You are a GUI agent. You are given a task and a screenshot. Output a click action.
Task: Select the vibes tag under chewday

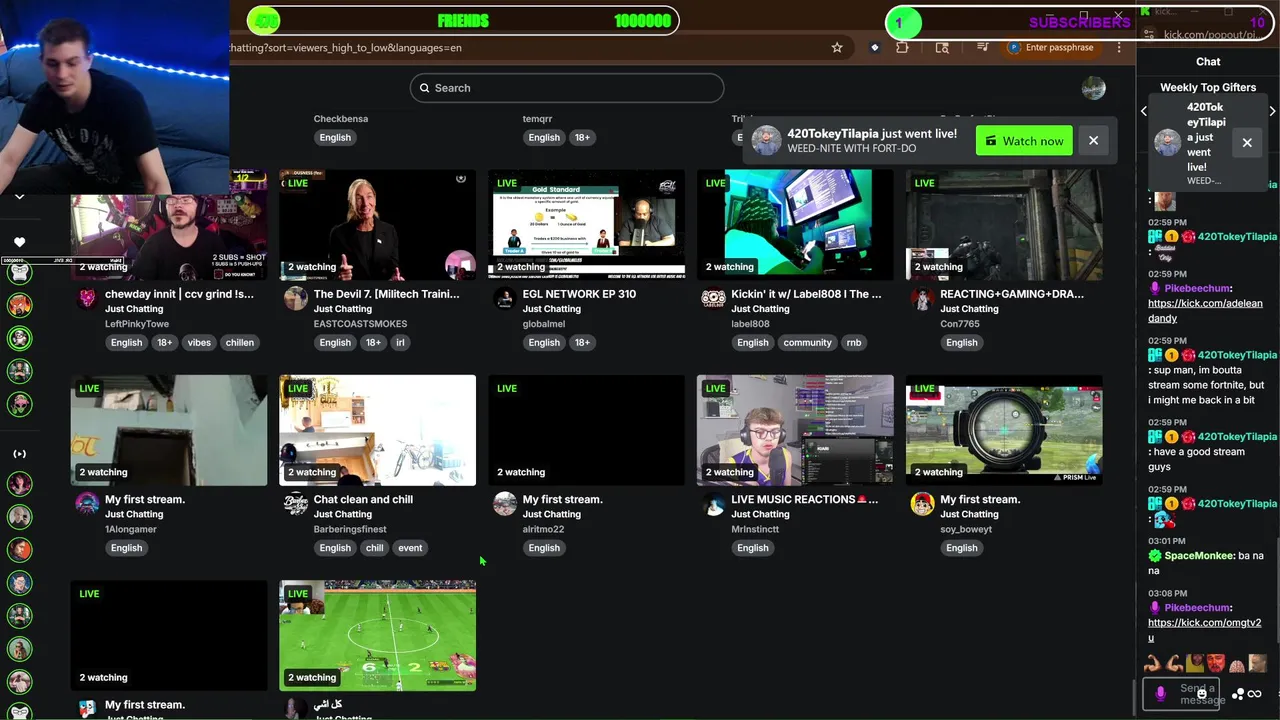[x=199, y=343]
